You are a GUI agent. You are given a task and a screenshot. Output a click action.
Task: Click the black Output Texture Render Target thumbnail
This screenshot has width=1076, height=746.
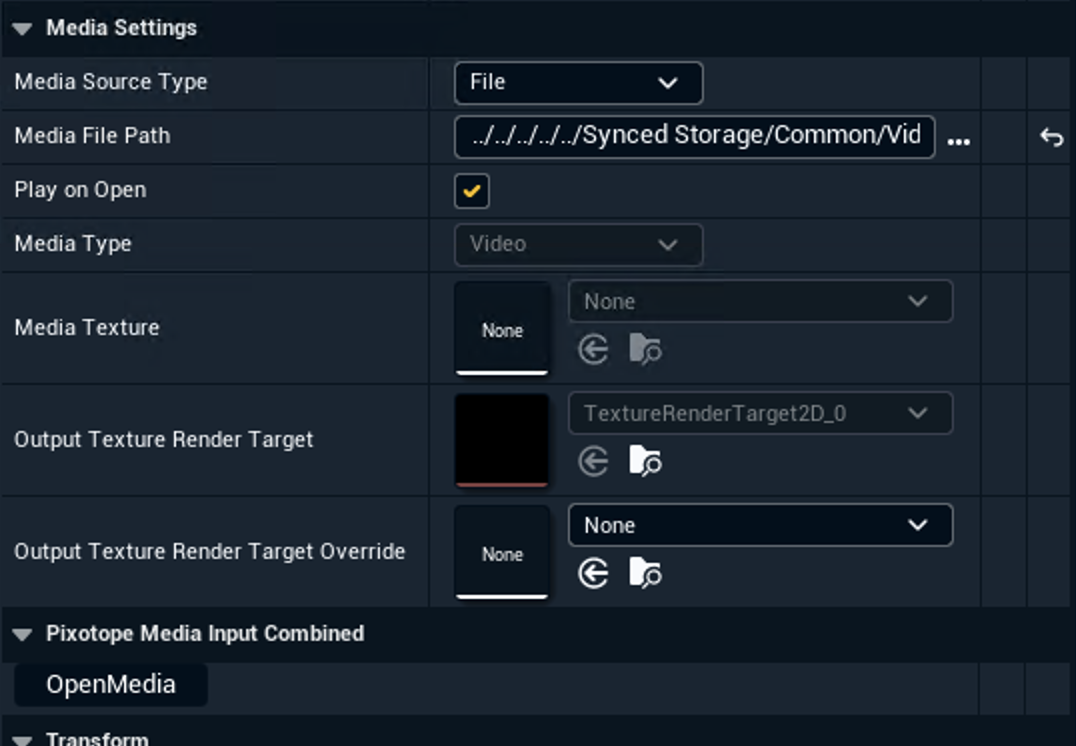[502, 440]
